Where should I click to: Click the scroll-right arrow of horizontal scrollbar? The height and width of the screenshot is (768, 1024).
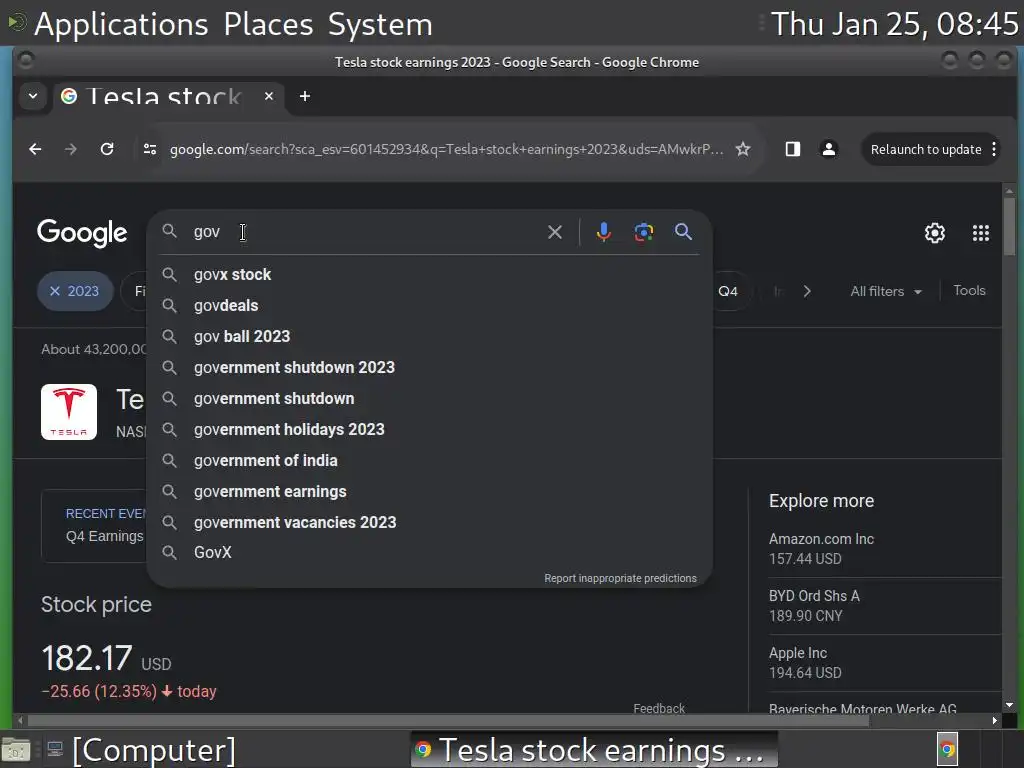click(995, 720)
